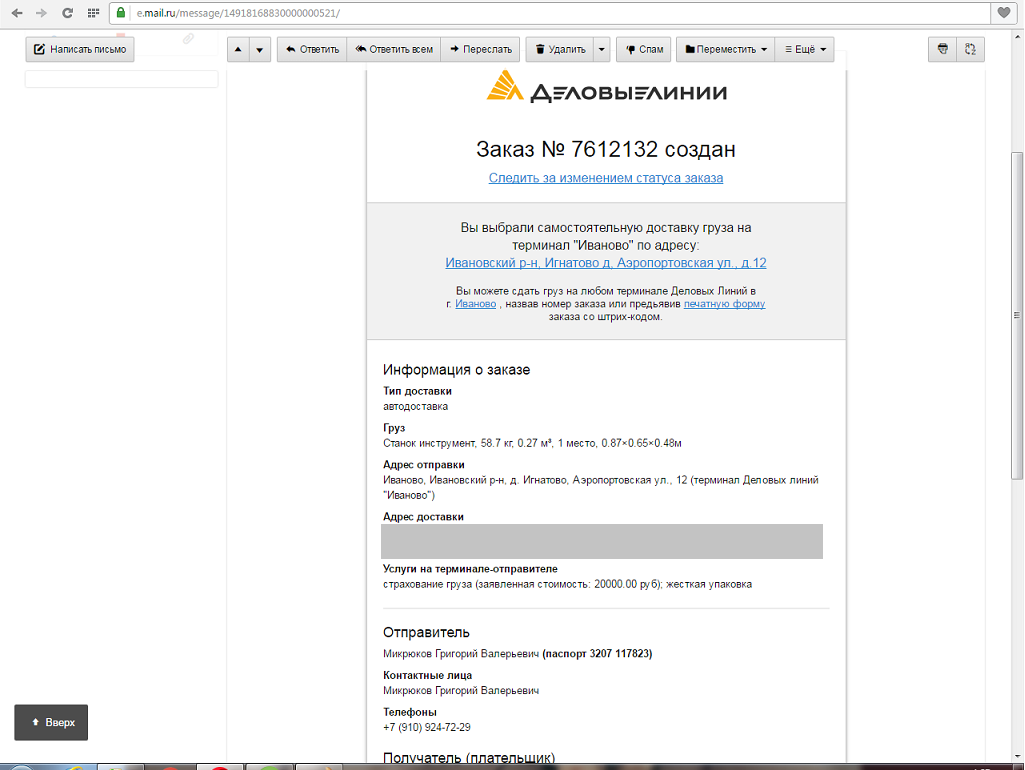This screenshot has width=1025, height=770.
Task: Click the phone number +7 (910) 924-72-29
Action: (x=427, y=728)
